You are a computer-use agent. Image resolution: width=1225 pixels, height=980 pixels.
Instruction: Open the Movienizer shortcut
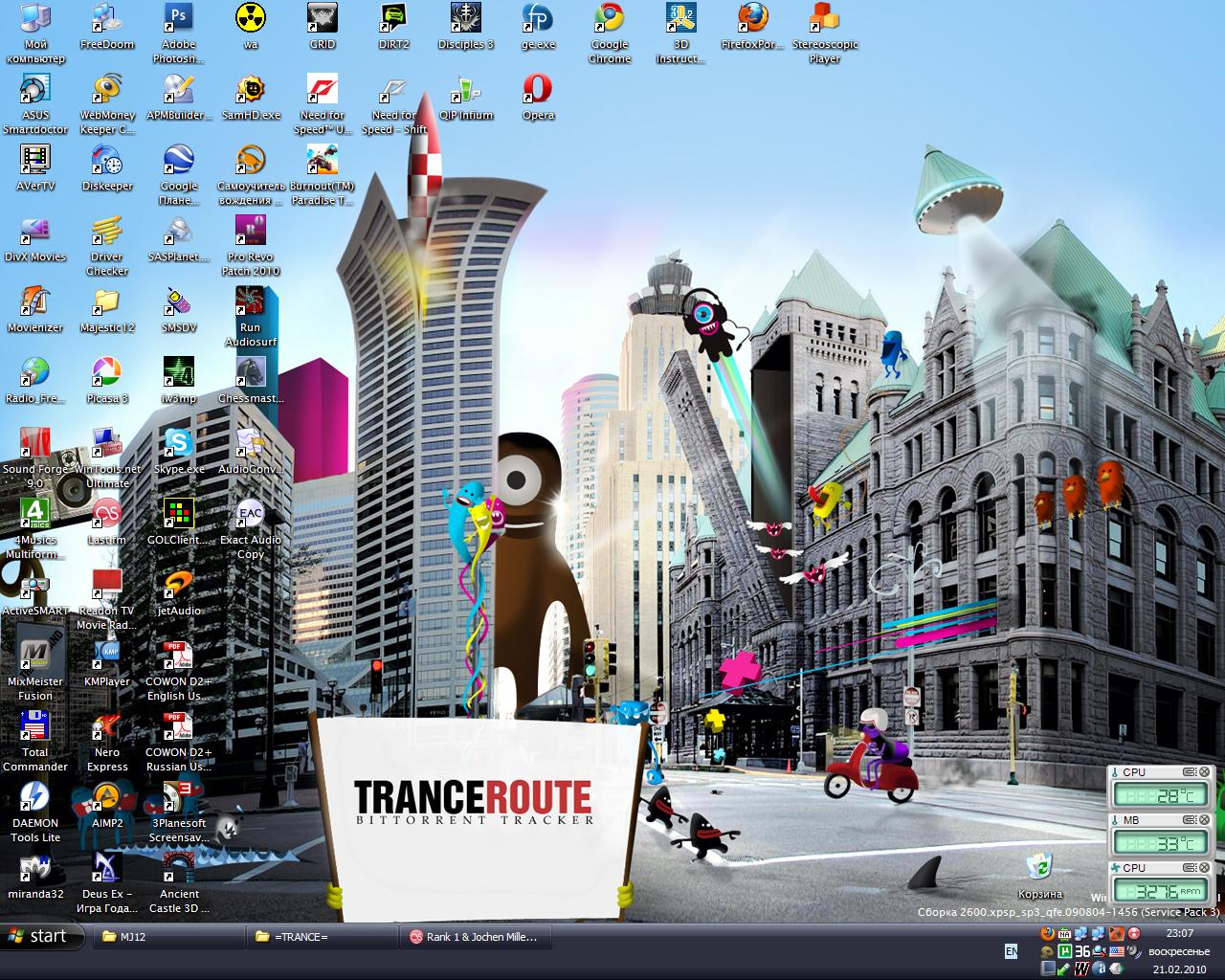click(35, 310)
